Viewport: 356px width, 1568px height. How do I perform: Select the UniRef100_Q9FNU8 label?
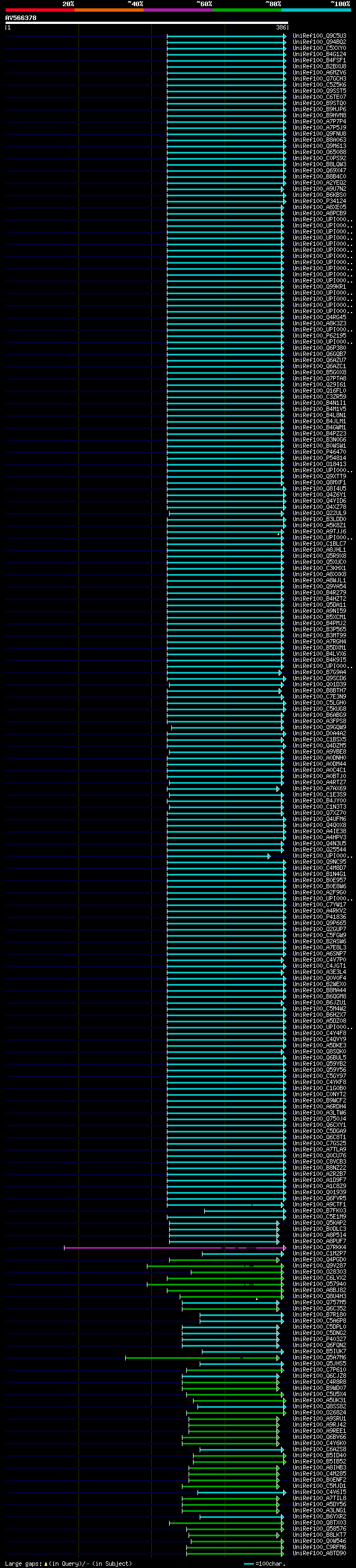(319, 134)
